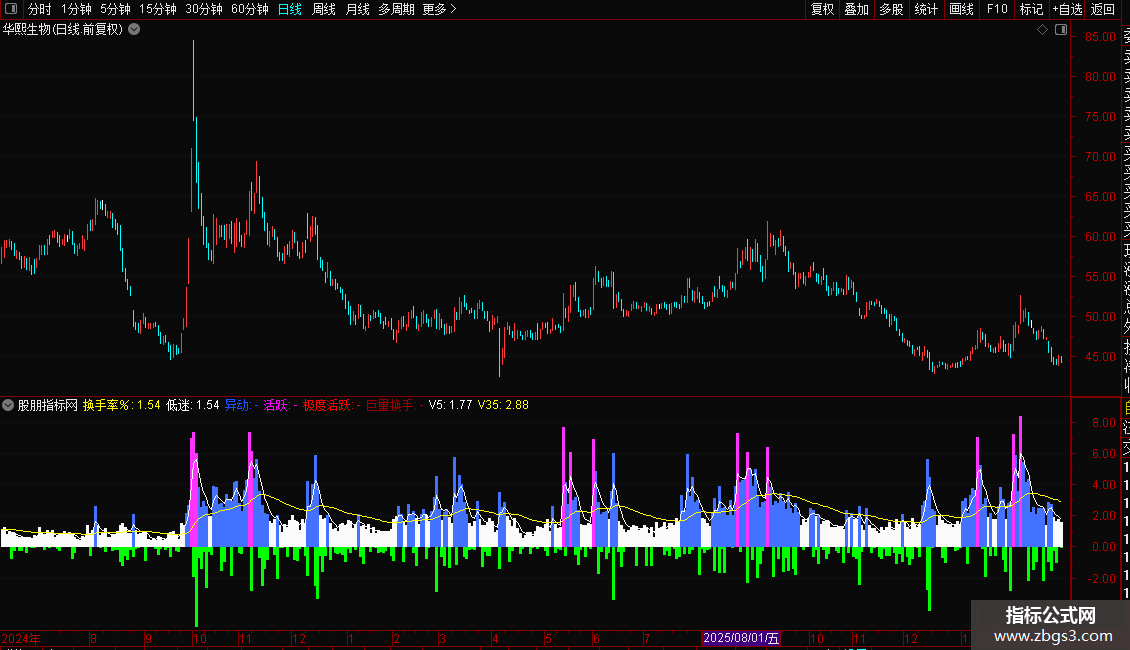Image resolution: width=1130 pixels, height=650 pixels.
Task: Click the 换手率% value label
Action: (x=121, y=405)
